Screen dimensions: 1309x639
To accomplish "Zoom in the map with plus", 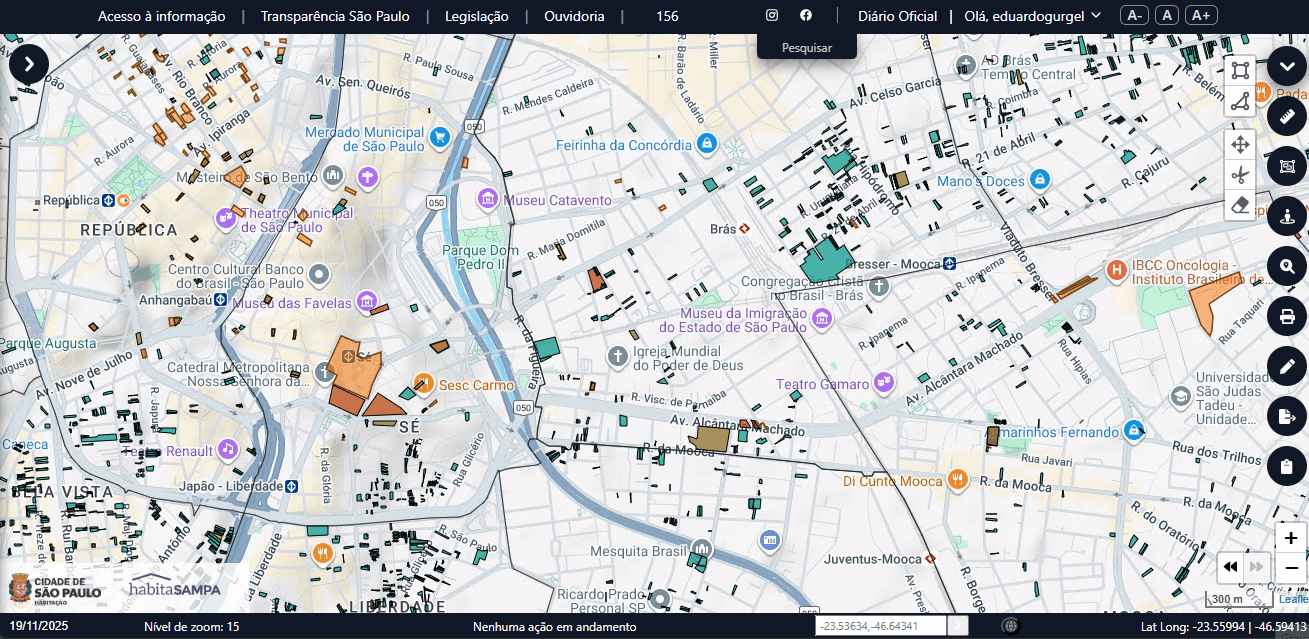I will point(1291,538).
